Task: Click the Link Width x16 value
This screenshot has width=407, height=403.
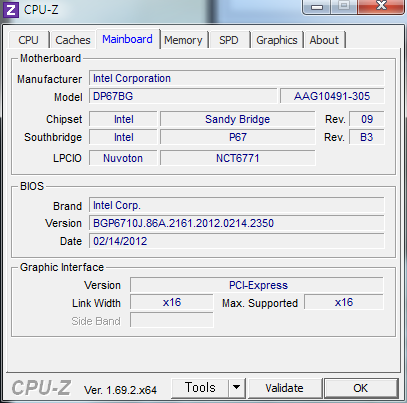Action: [x=172, y=302]
